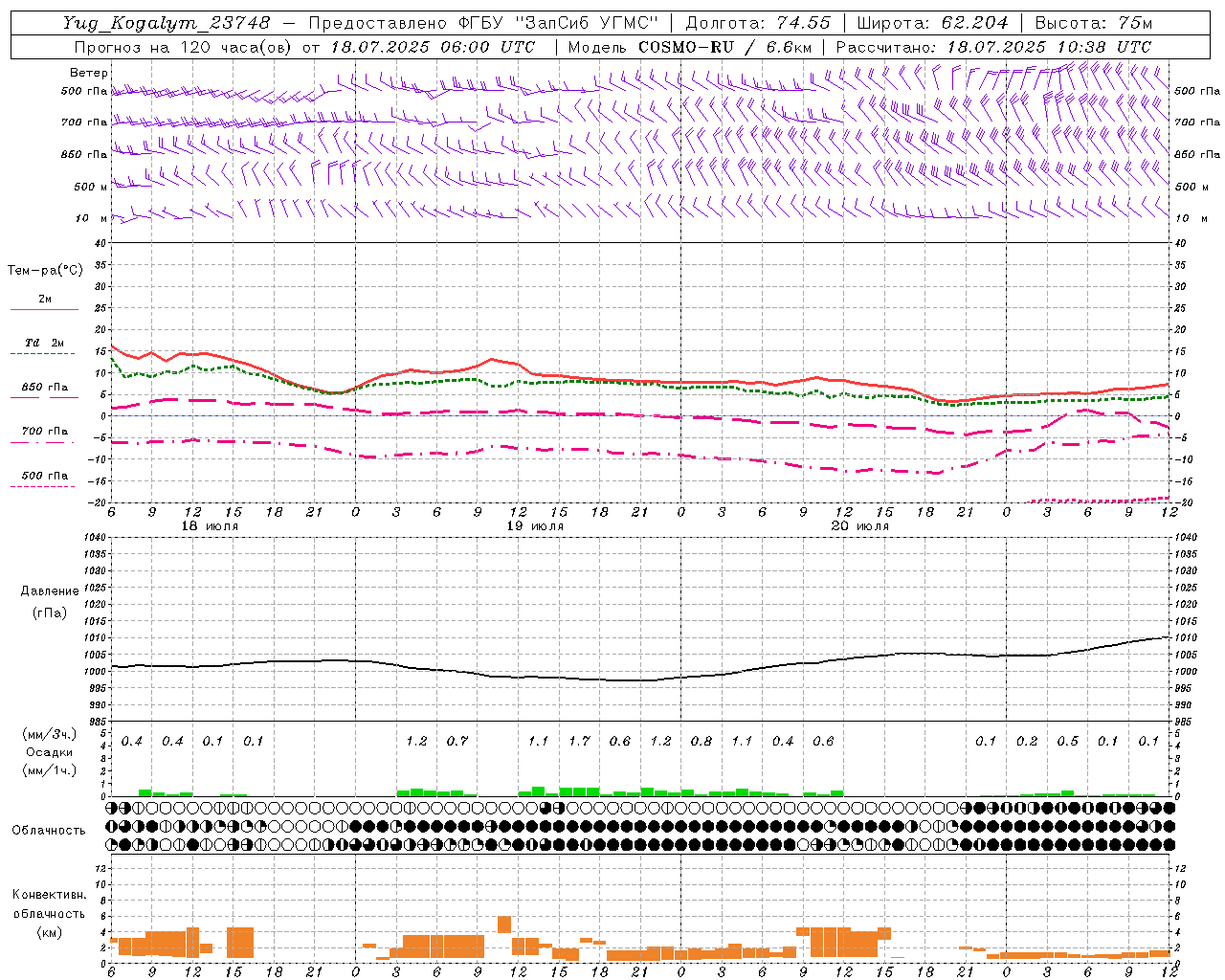The height and width of the screenshot is (980, 1225).
Task: Click the 19 июля date label
Action: tap(535, 526)
